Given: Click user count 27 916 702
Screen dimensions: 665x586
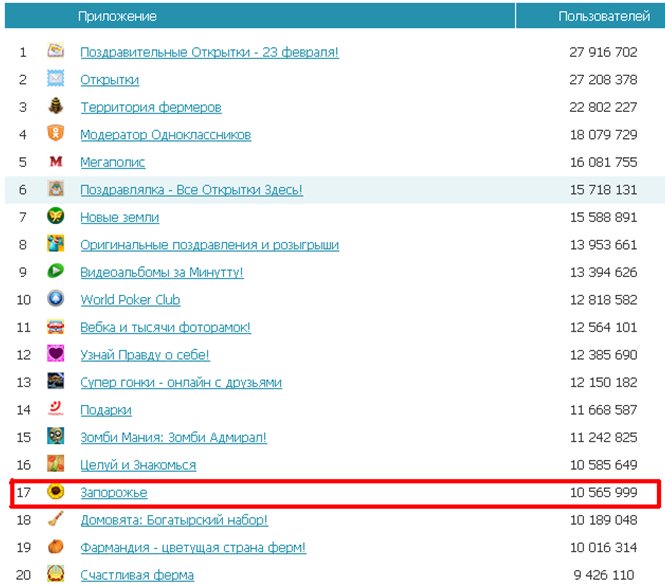Looking at the screenshot, I should (x=603, y=52).
